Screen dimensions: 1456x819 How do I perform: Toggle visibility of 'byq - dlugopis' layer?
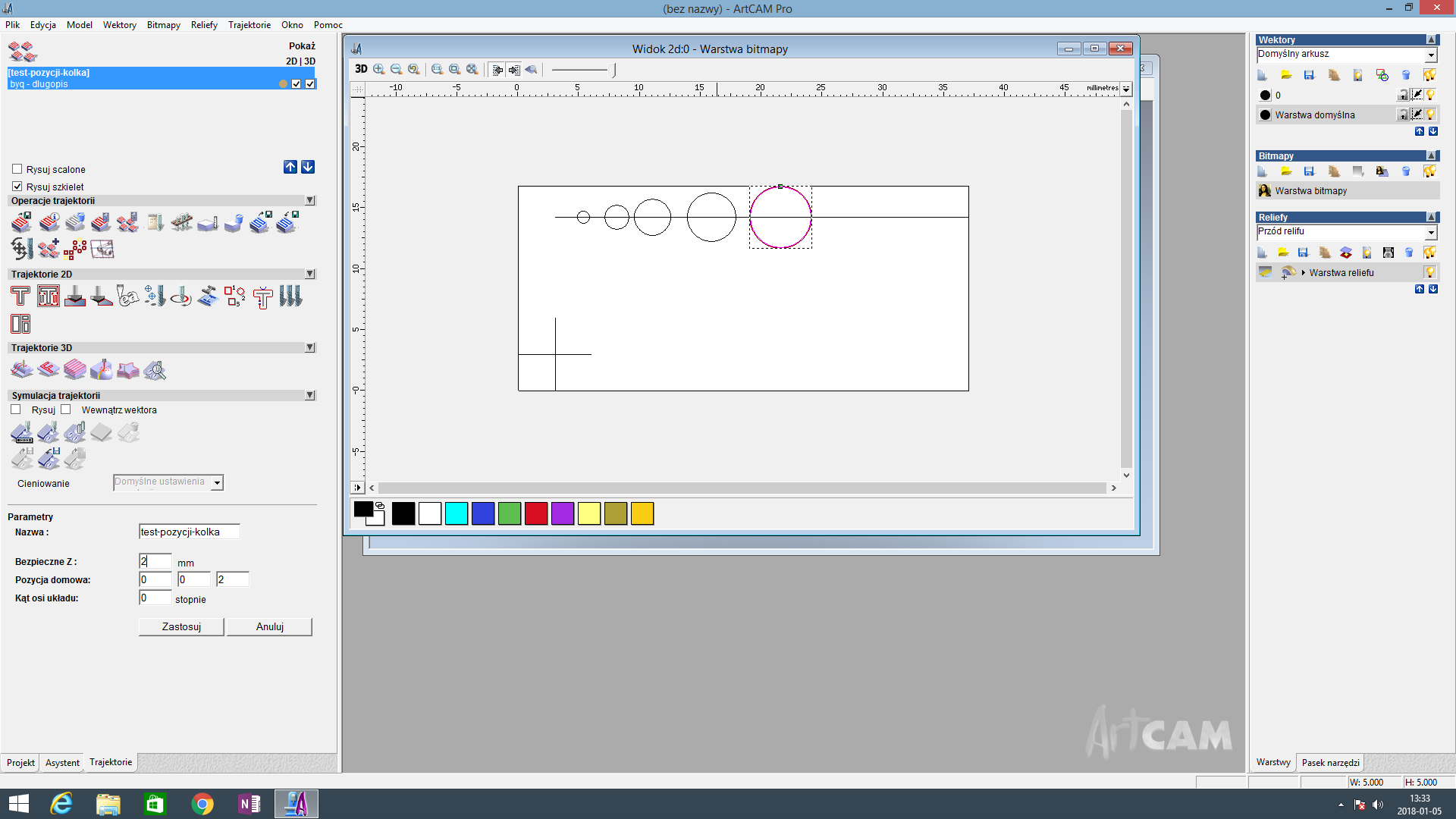(299, 84)
